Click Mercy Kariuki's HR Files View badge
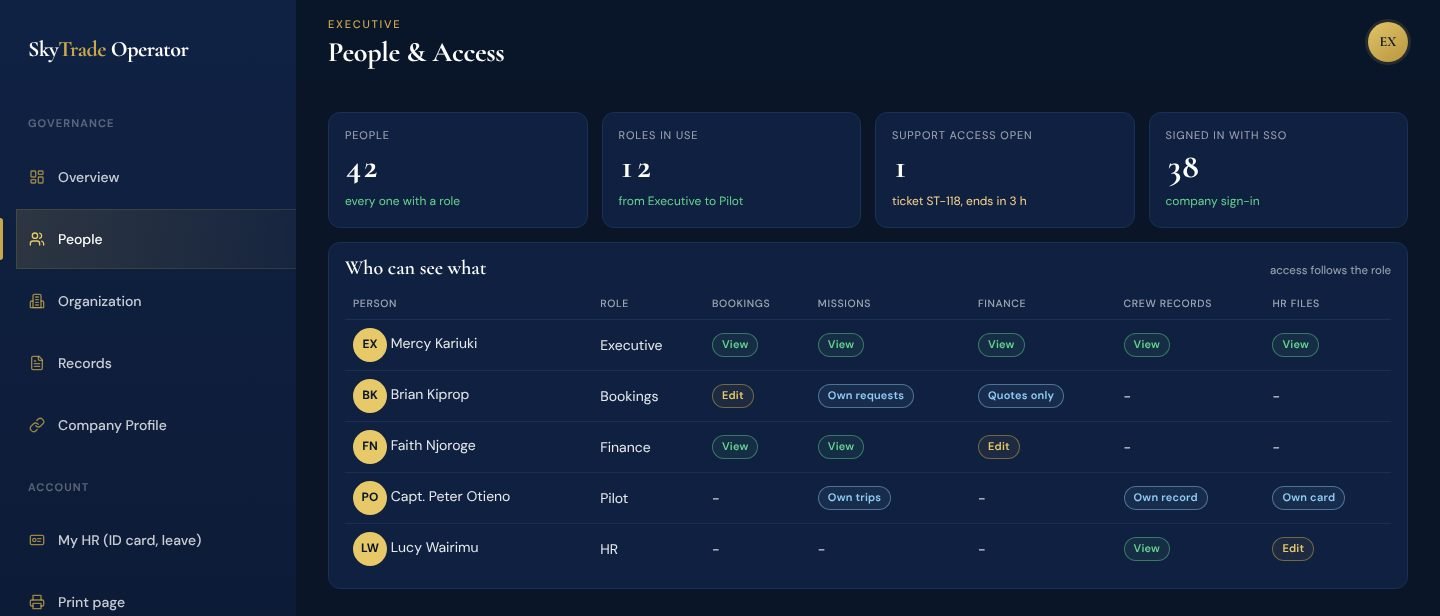The height and width of the screenshot is (616, 1440). coord(1295,344)
